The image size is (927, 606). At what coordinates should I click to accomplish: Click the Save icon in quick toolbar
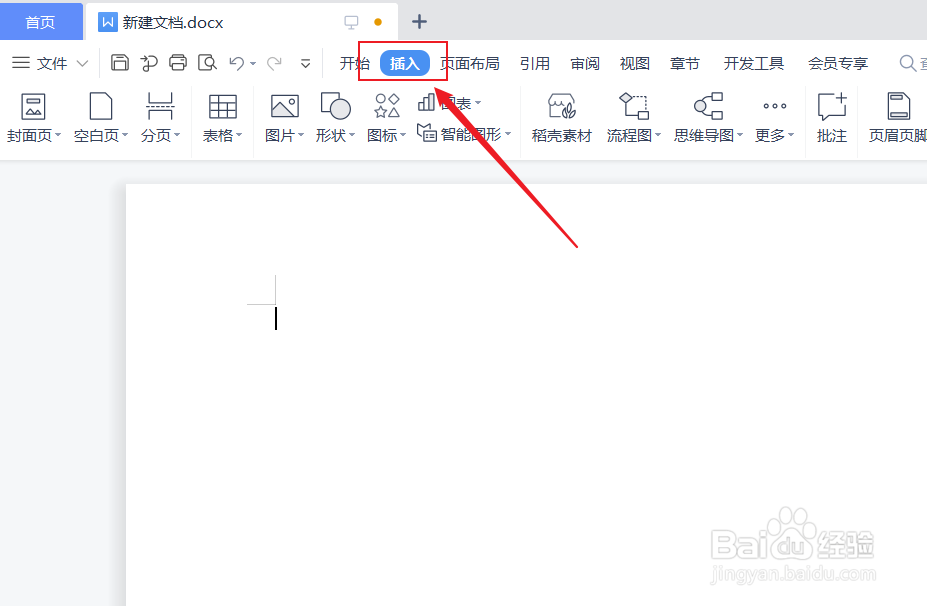[x=120, y=63]
